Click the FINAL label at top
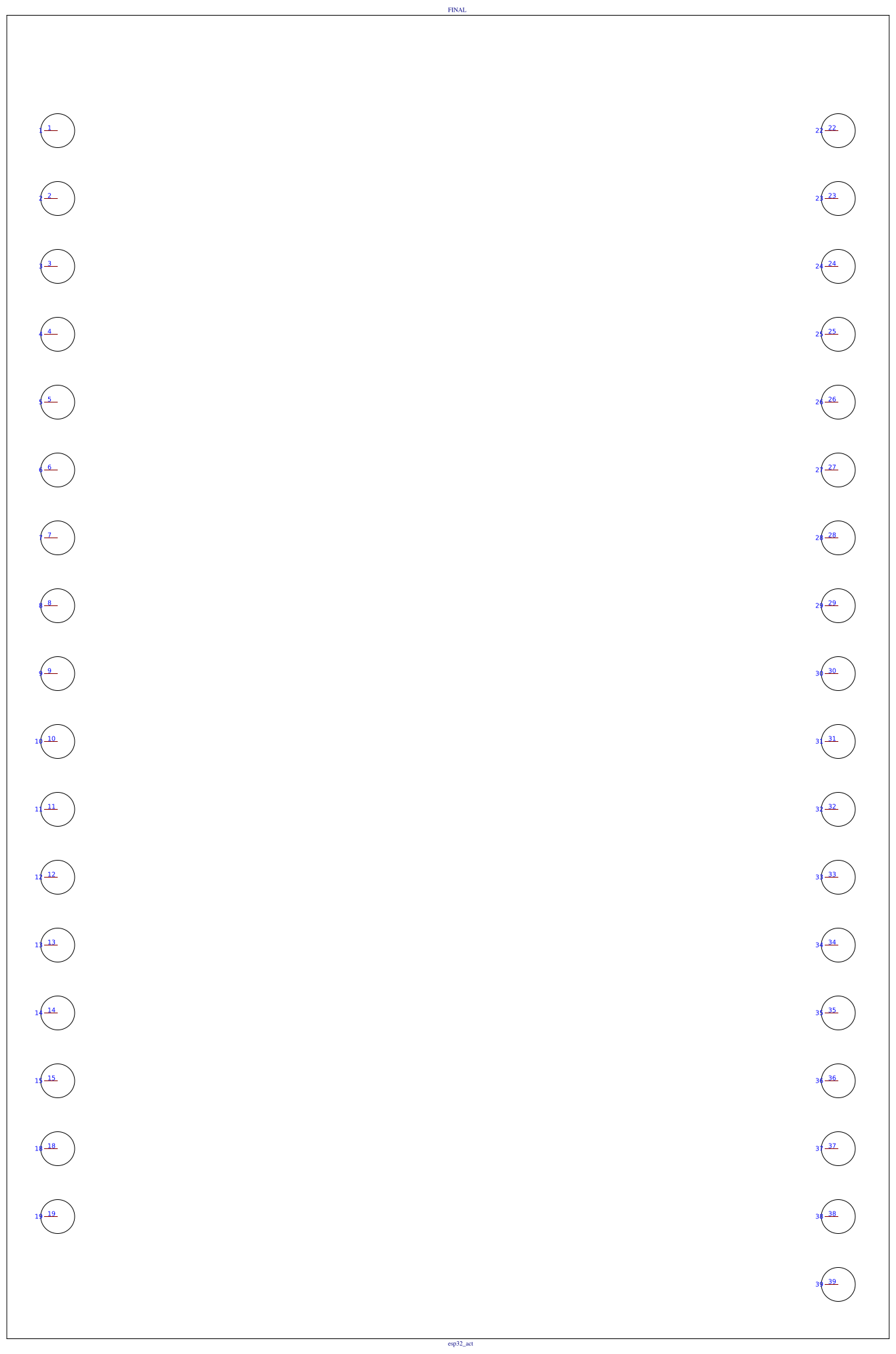896x1354 pixels. point(457,10)
